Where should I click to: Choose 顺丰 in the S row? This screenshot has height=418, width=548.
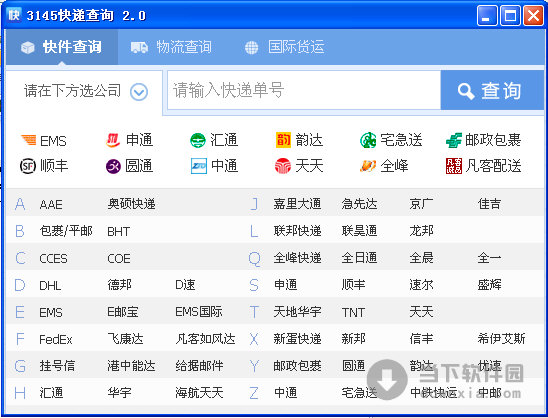tap(353, 285)
